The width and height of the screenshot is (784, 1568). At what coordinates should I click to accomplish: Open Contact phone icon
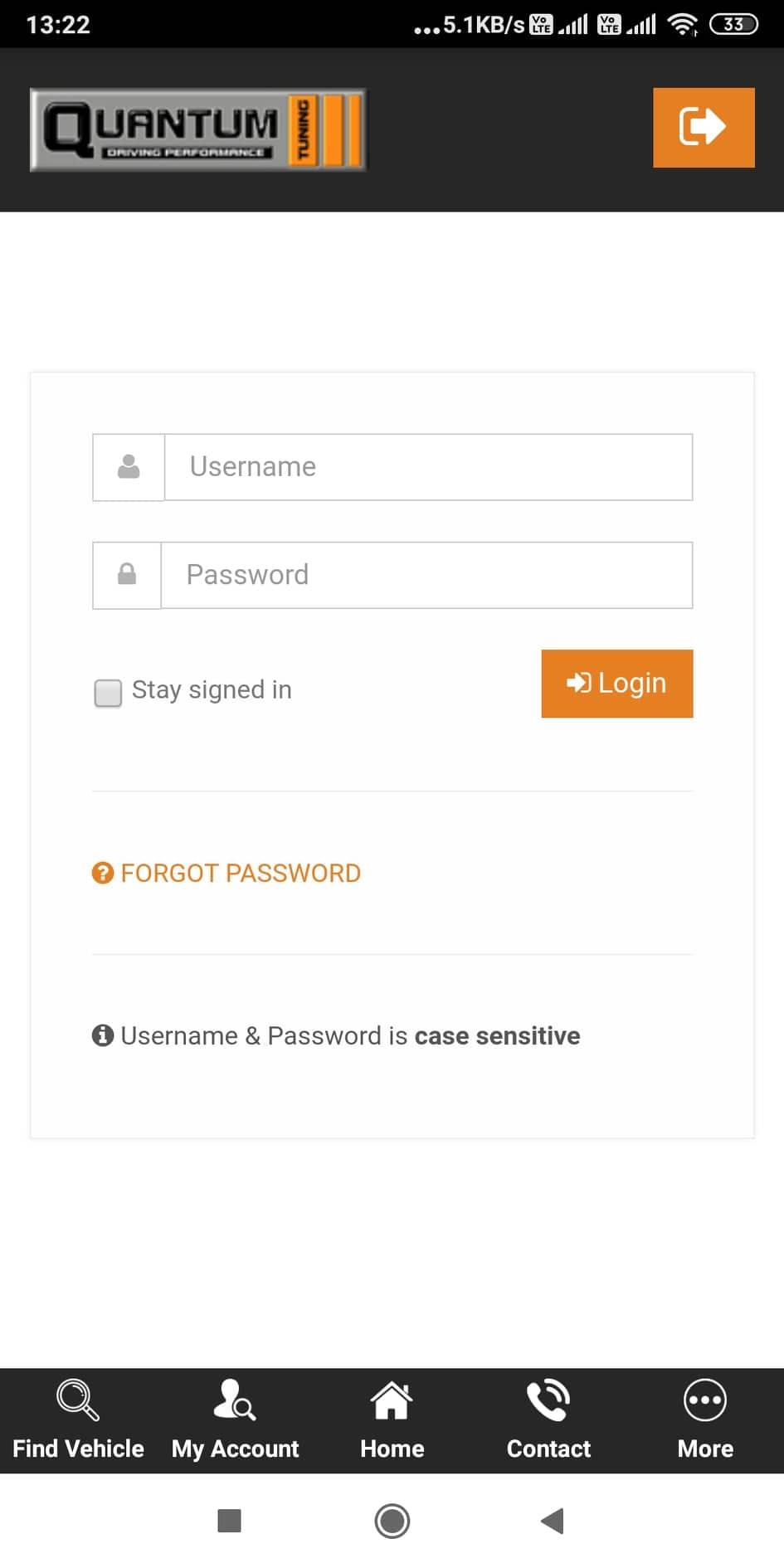(548, 1400)
